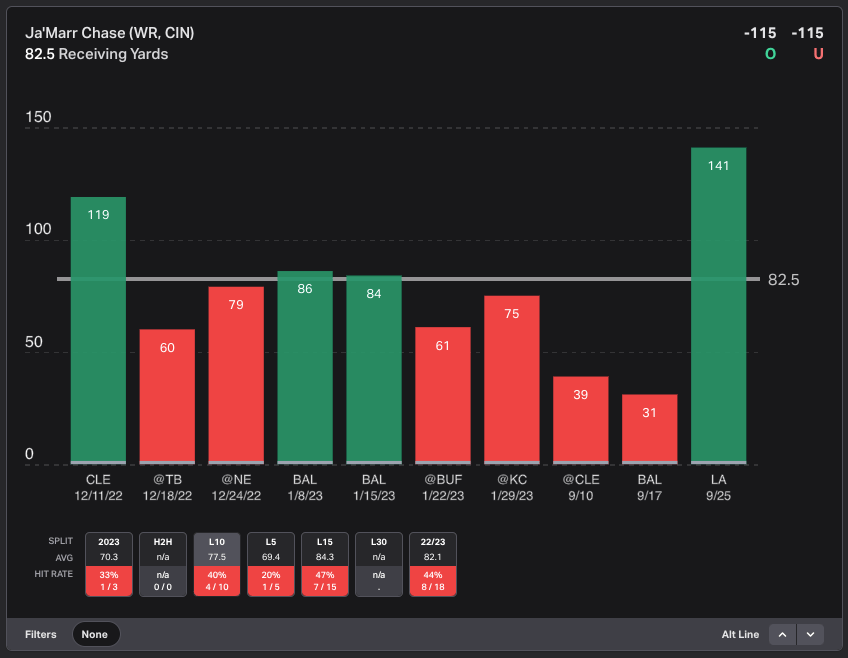Select the H2H split card
Image resolution: width=848 pixels, height=658 pixels.
[163, 564]
